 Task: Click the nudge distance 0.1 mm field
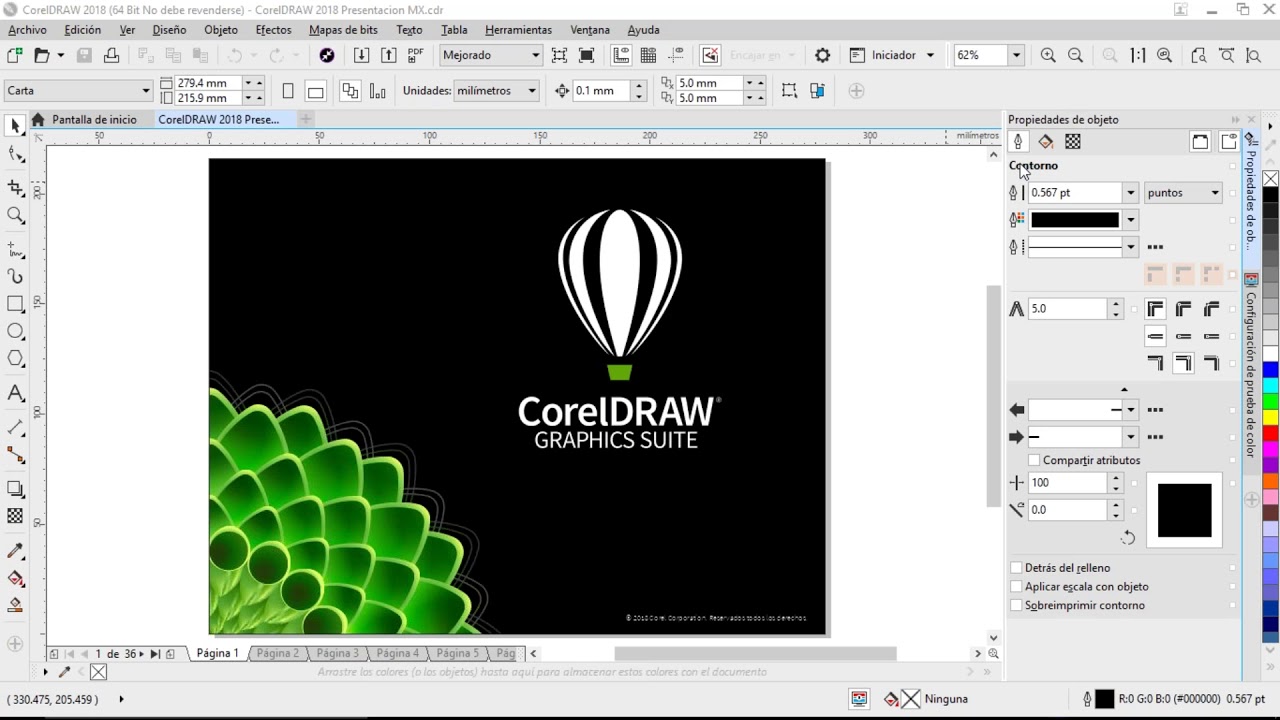coord(602,91)
